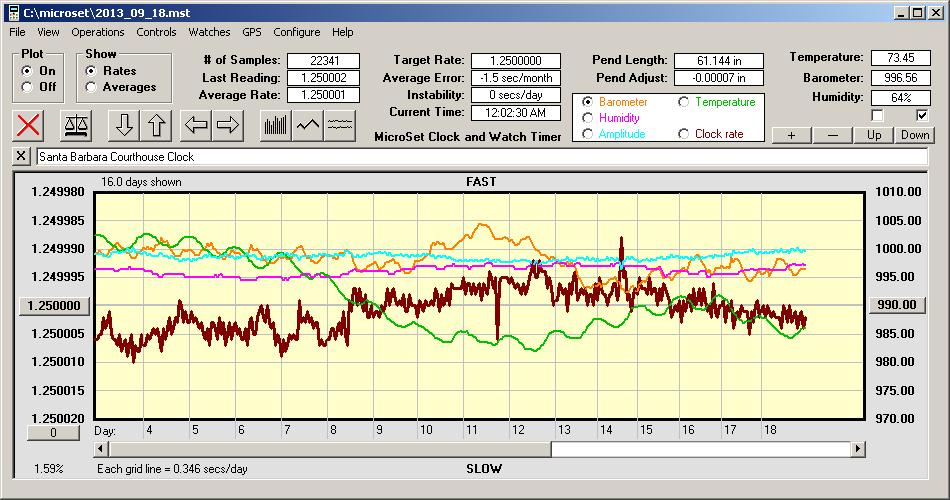Click the Down button
Image resolution: width=950 pixels, height=500 pixels.
[x=915, y=135]
